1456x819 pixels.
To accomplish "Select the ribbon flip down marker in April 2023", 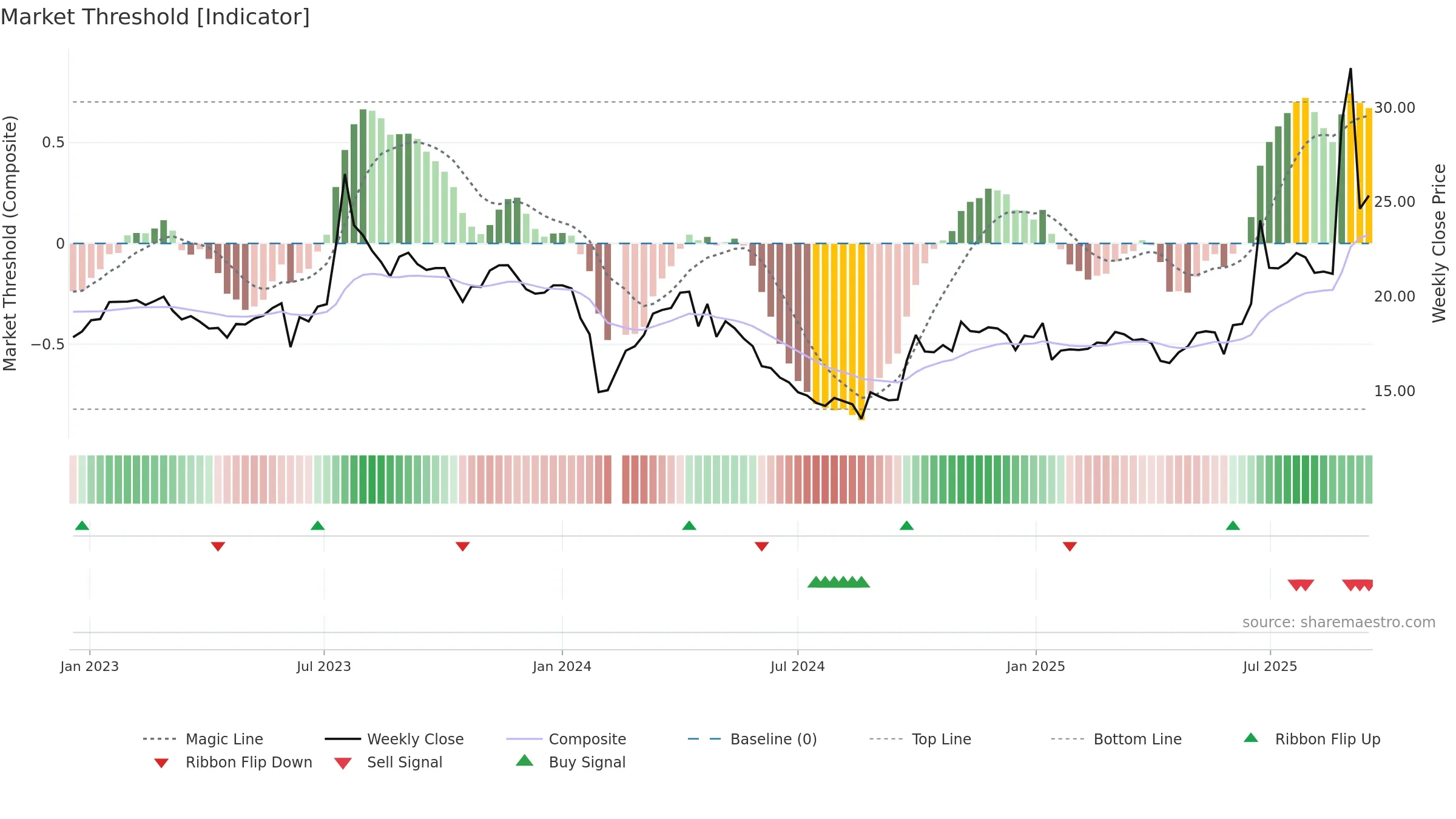I will click(x=218, y=546).
